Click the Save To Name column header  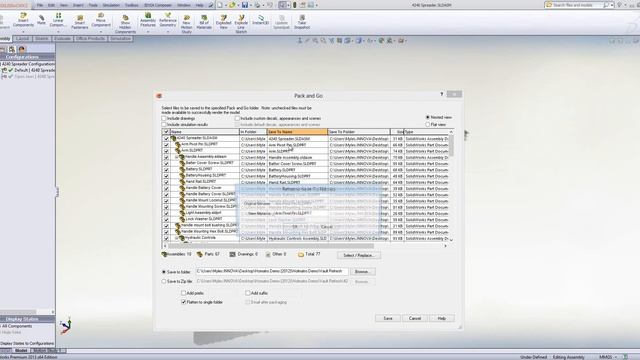(x=297, y=132)
